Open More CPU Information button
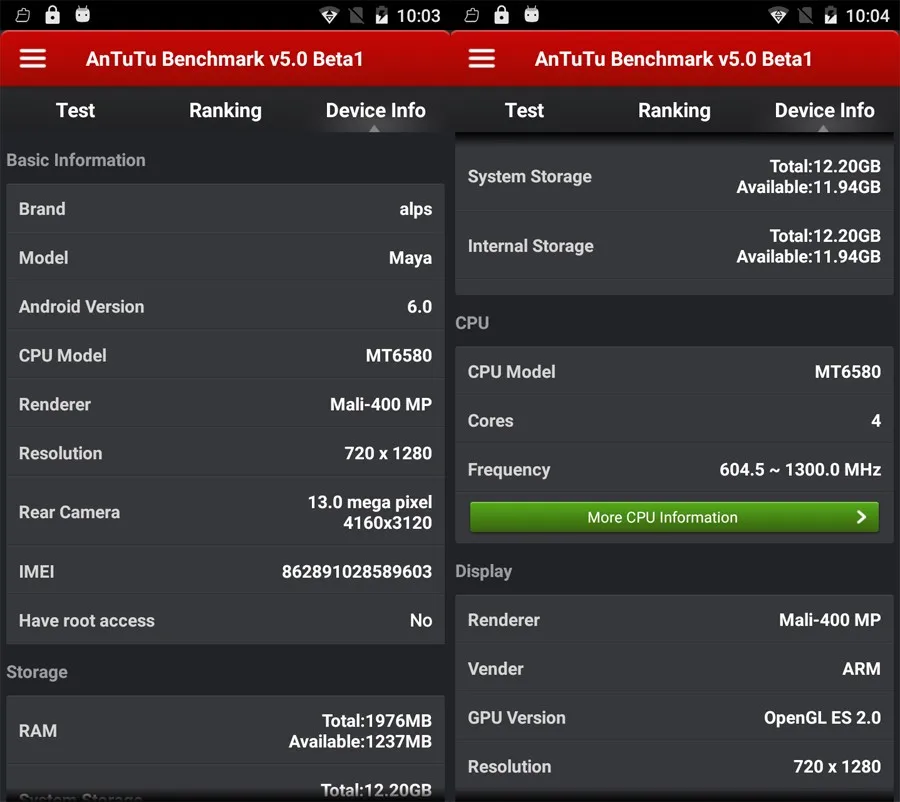 (x=674, y=517)
